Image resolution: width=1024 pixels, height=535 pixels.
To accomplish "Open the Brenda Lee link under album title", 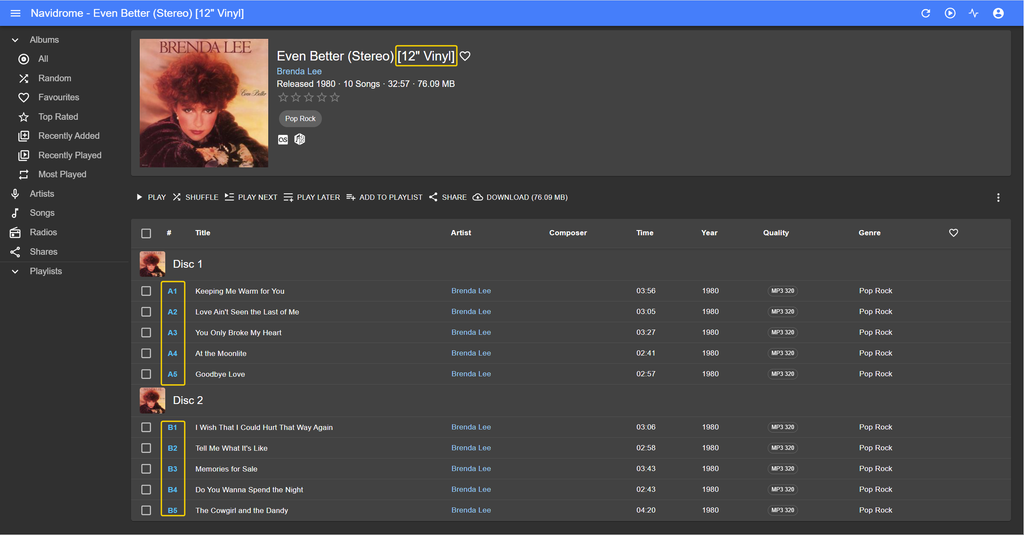I will 299,71.
